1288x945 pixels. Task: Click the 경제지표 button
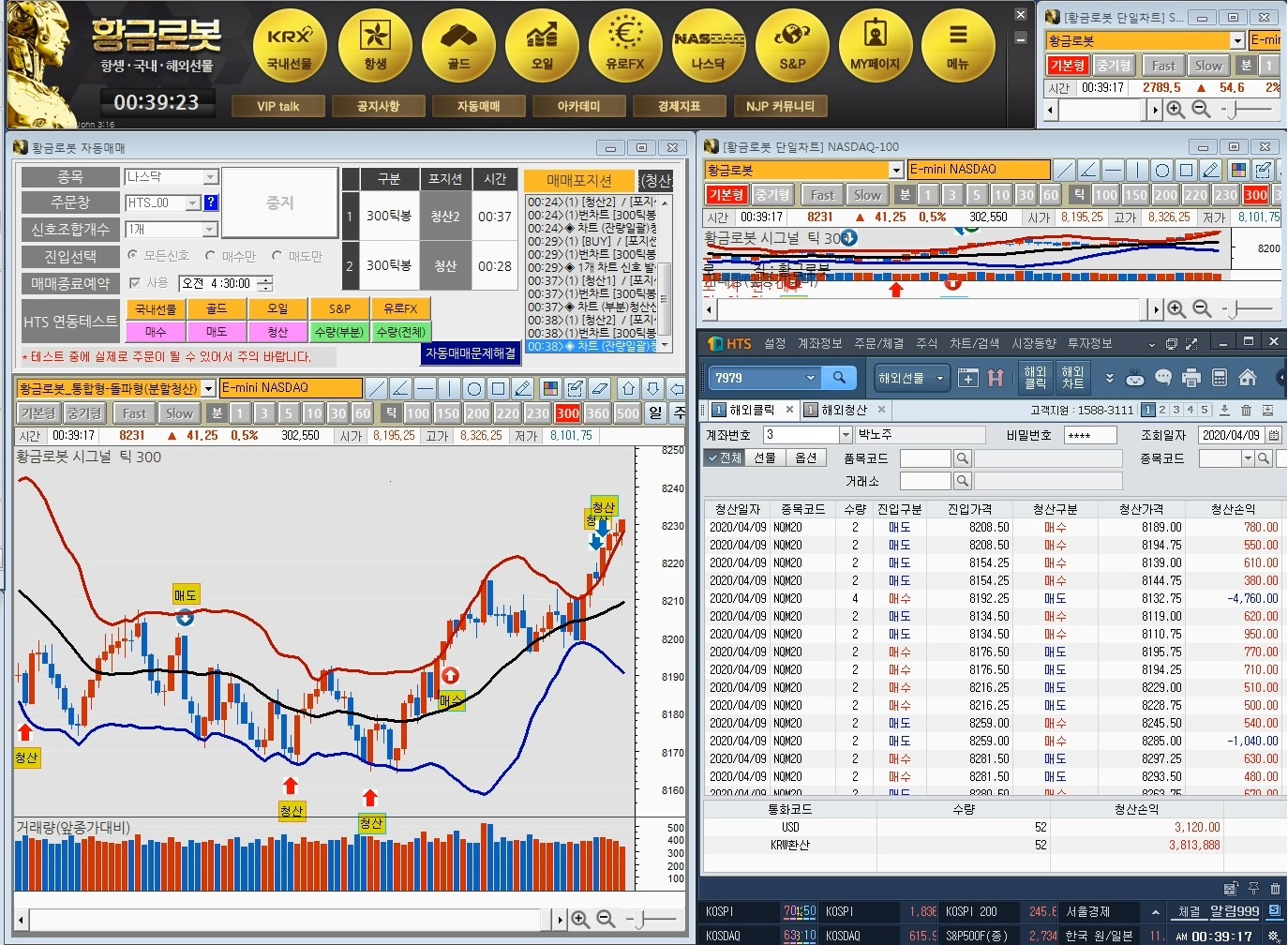(x=680, y=106)
